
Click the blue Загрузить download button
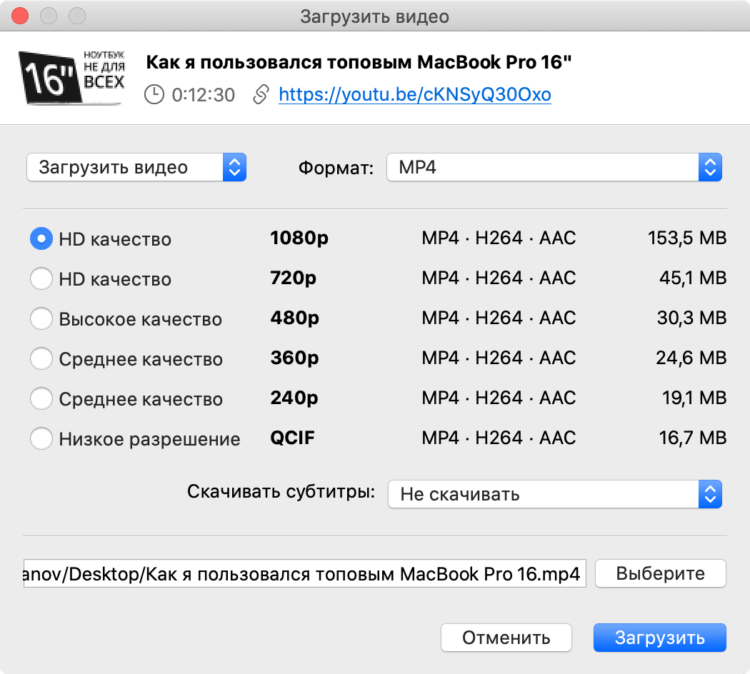click(660, 638)
